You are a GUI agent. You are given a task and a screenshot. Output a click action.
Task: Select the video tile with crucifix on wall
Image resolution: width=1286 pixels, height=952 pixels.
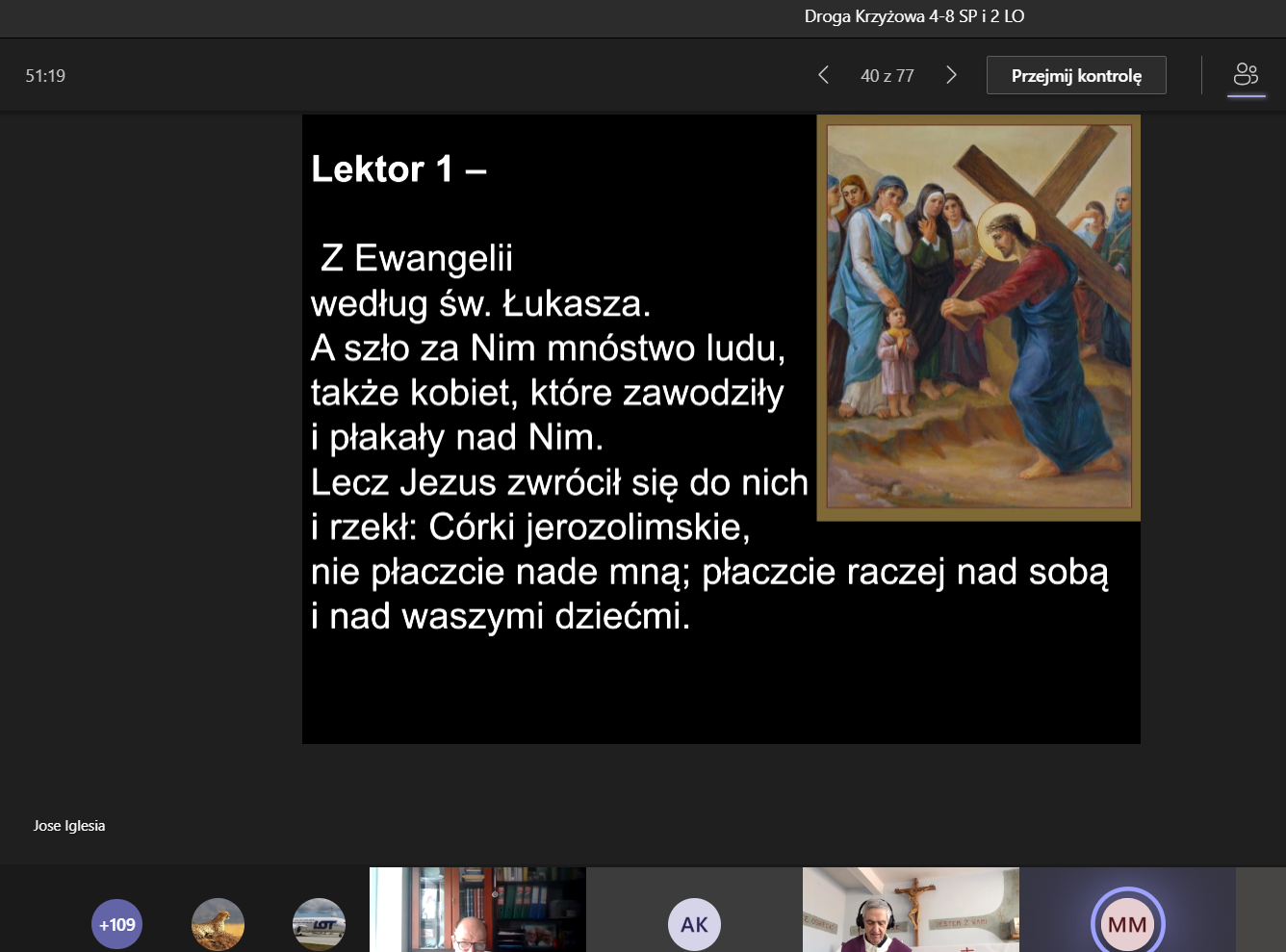(911, 910)
